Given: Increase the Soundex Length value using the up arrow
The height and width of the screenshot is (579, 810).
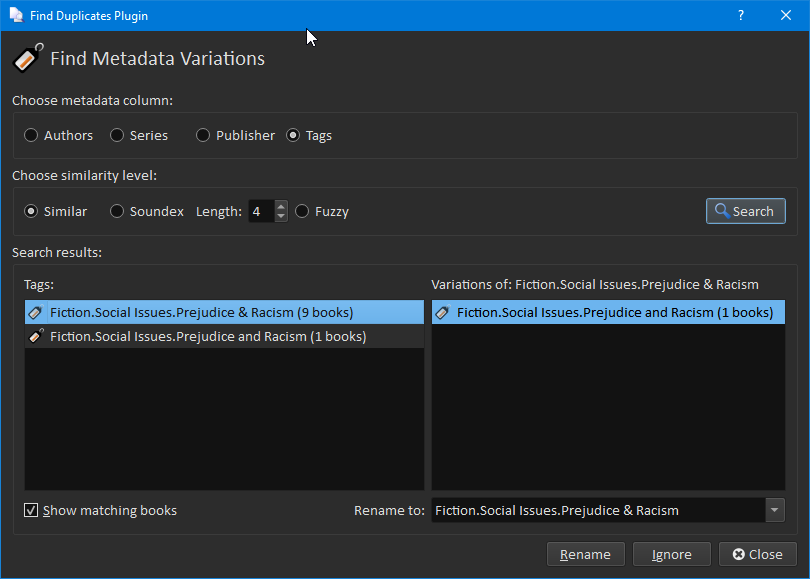Looking at the screenshot, I should 281,206.
